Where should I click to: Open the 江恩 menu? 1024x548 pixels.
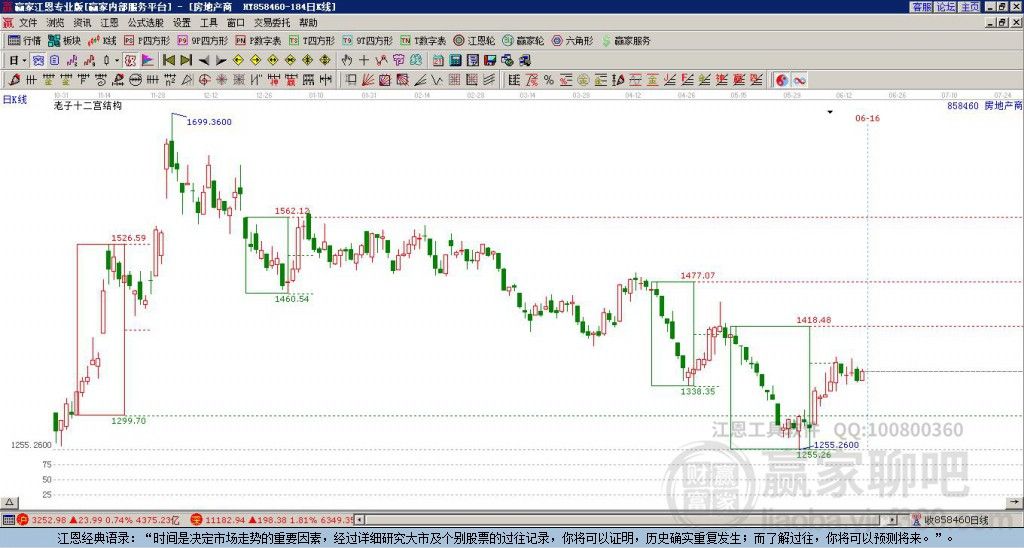point(110,23)
